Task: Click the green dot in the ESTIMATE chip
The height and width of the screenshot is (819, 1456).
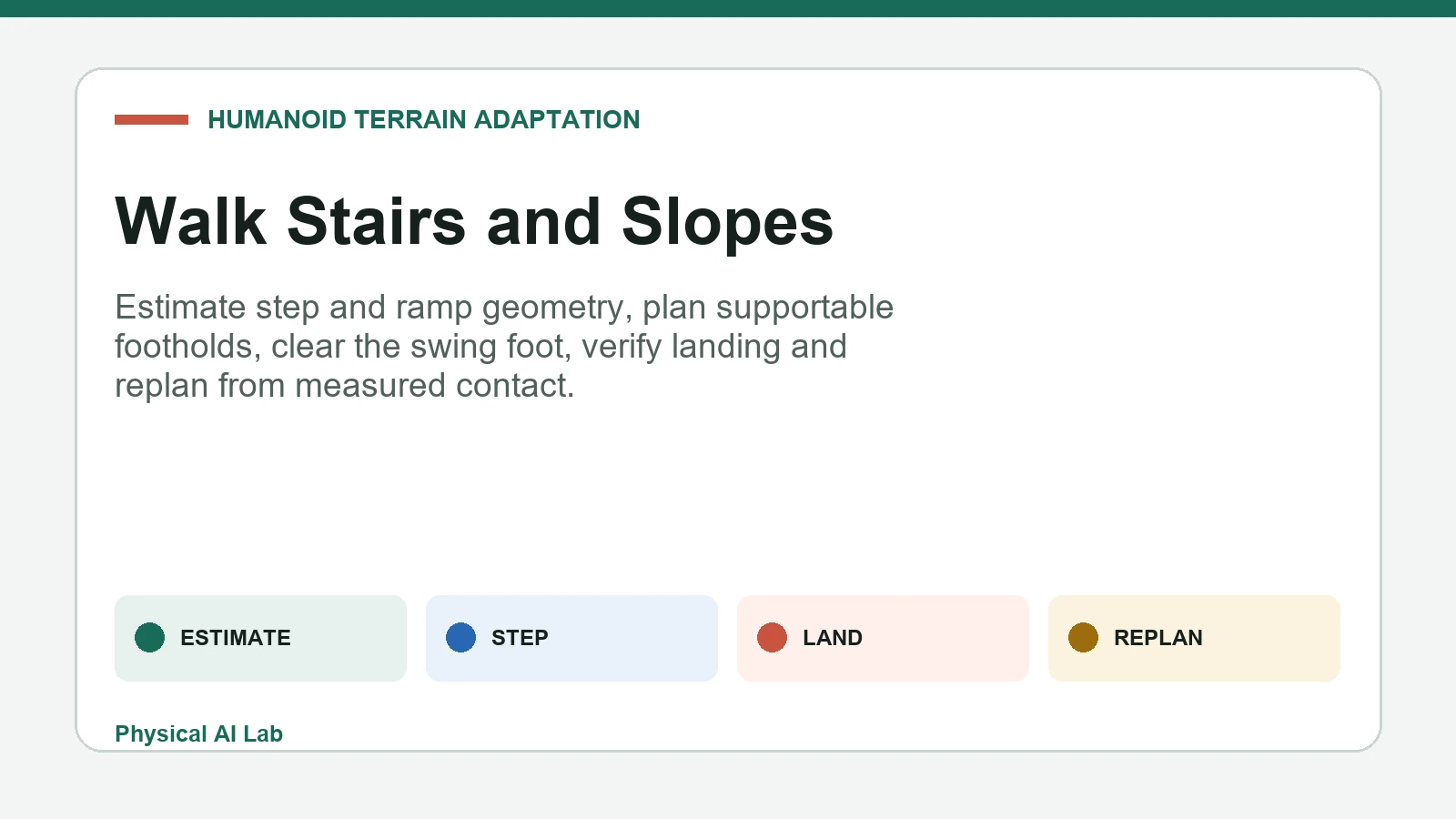Action: 150,638
